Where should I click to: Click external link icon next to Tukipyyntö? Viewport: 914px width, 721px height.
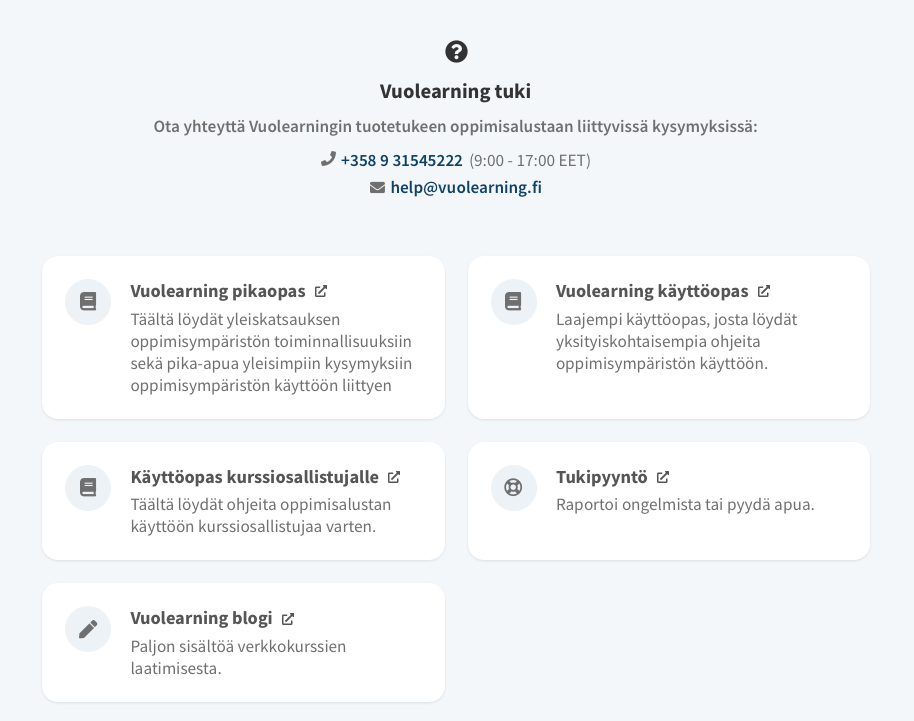[663, 477]
